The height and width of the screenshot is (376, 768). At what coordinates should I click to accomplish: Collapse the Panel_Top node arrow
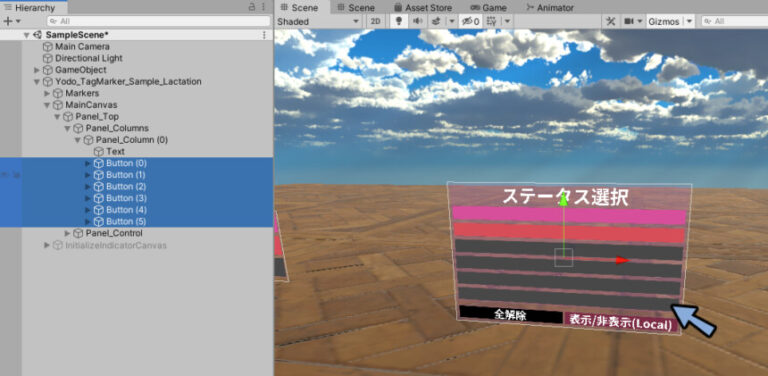(x=57, y=117)
